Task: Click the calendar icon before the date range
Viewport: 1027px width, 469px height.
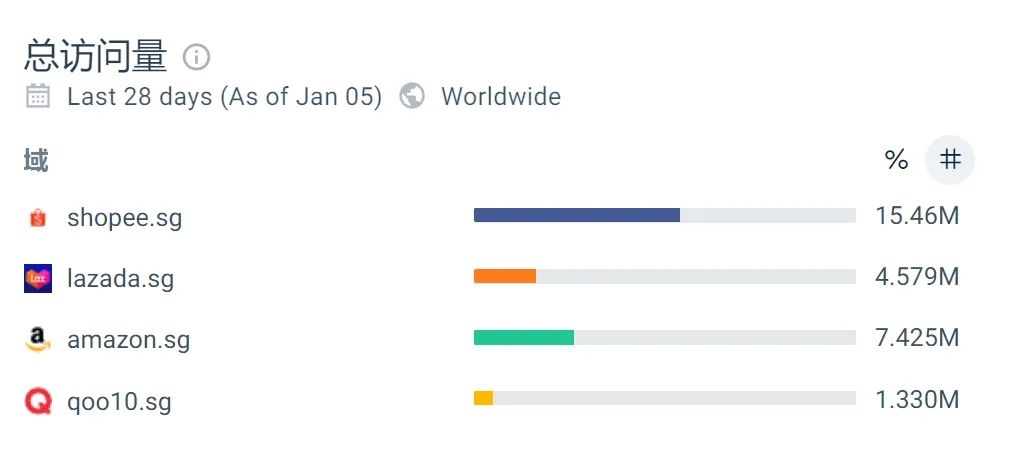Action: click(x=38, y=96)
